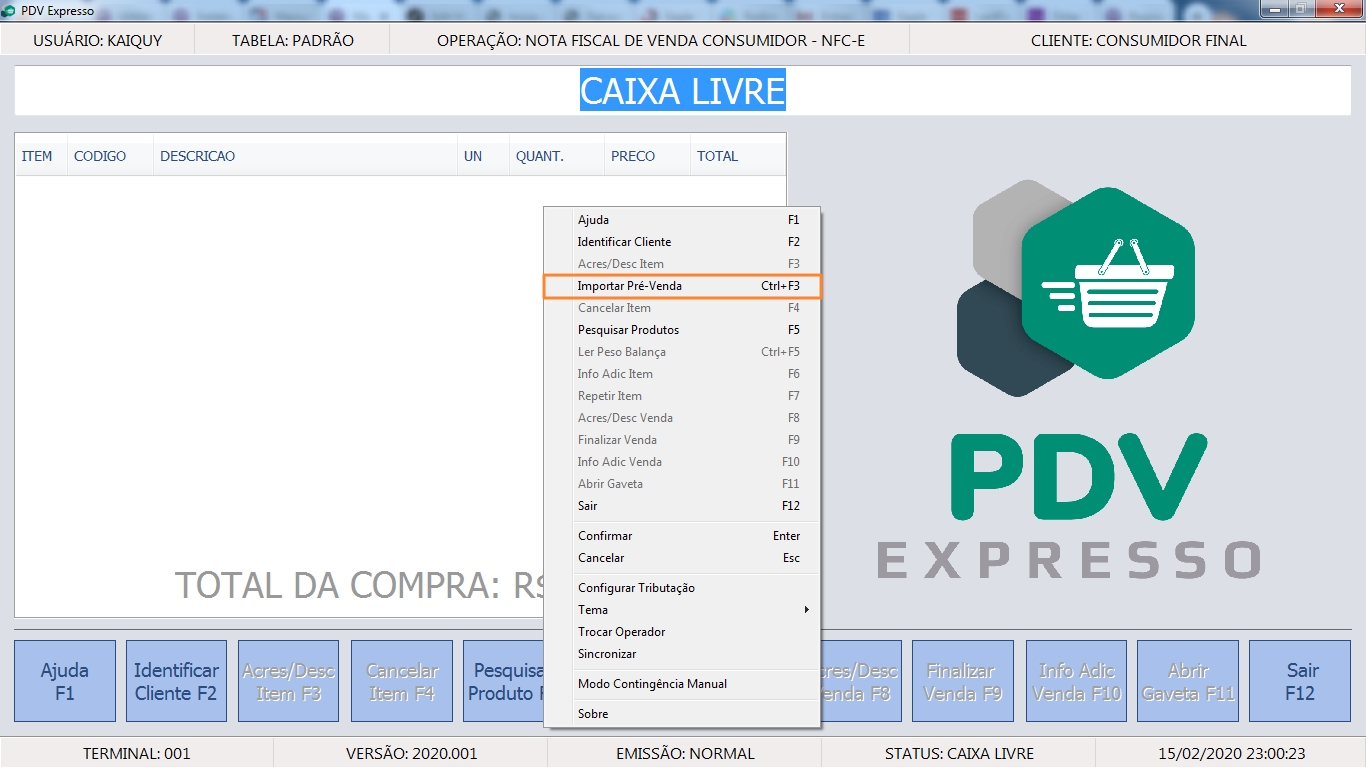Image resolution: width=1366 pixels, height=768 pixels.
Task: Click the Acres/Desc Item F3 button
Action: [x=289, y=681]
